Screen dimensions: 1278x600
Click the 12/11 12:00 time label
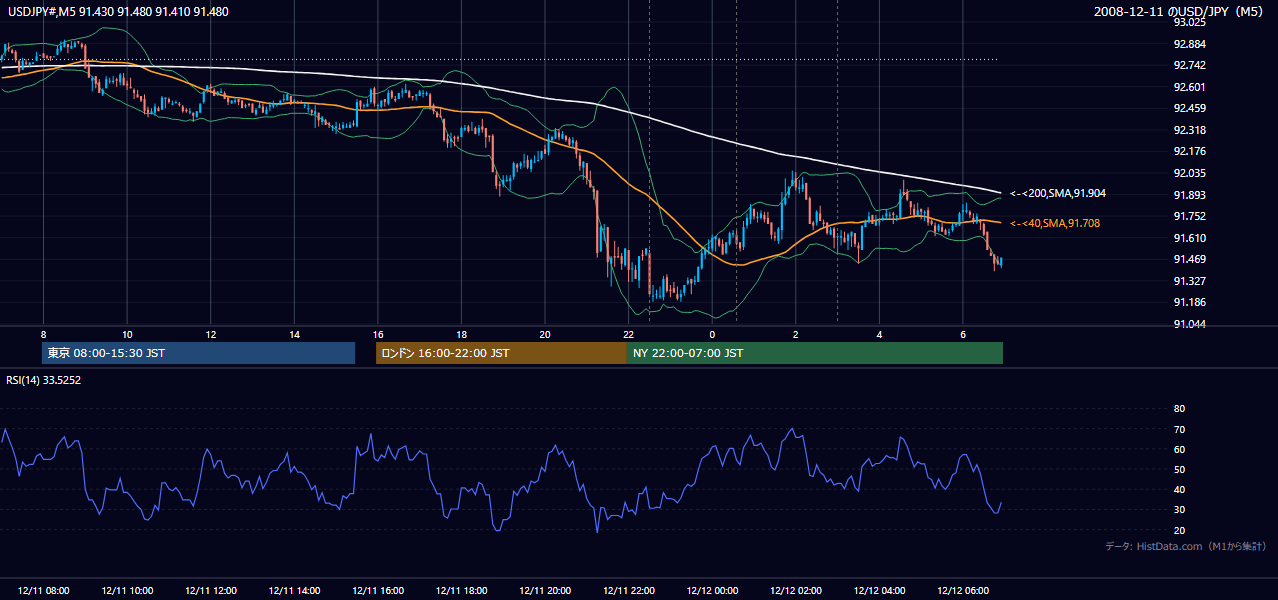tap(210, 590)
